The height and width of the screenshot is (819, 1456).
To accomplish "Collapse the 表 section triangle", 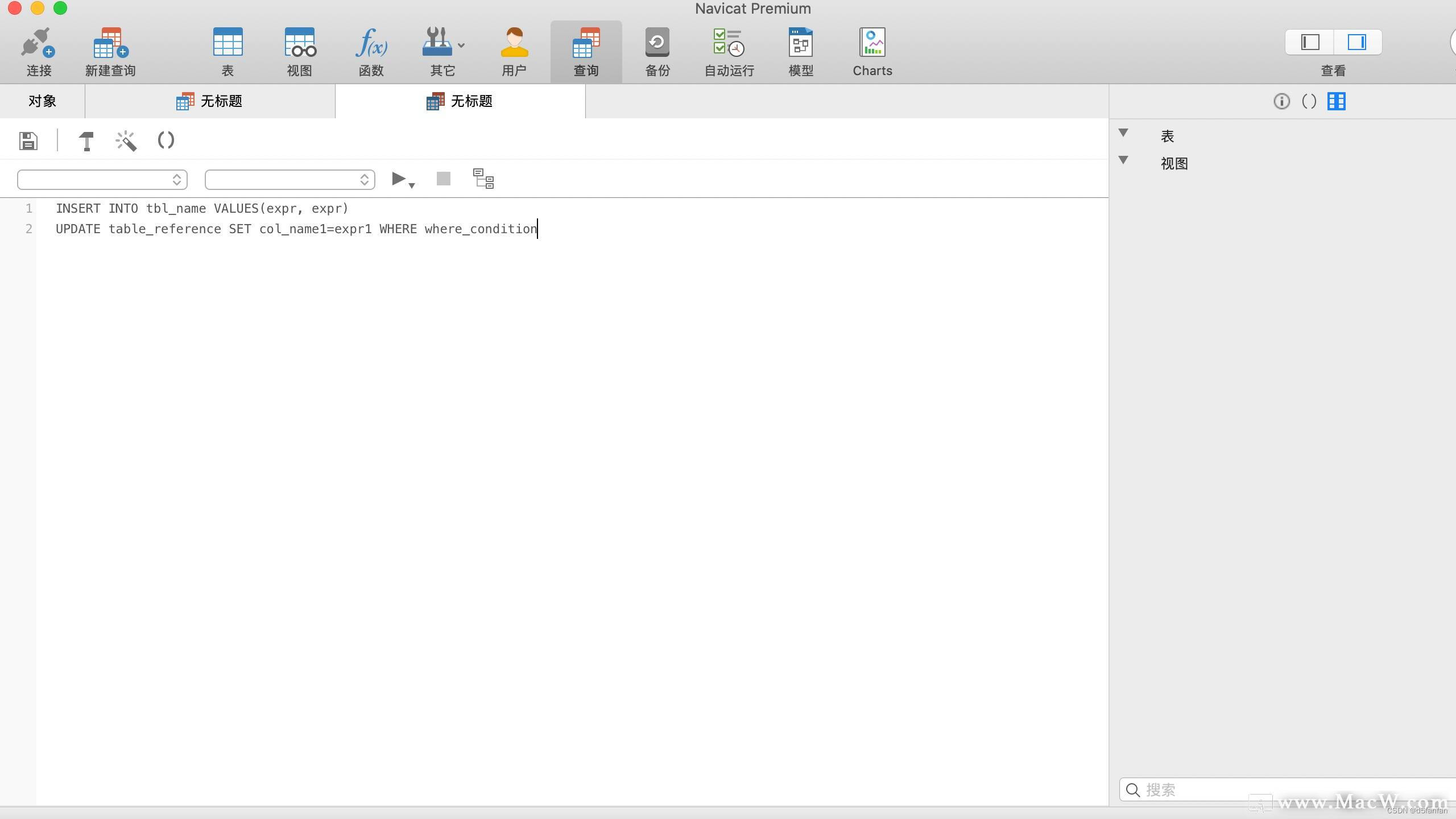I will (1123, 133).
